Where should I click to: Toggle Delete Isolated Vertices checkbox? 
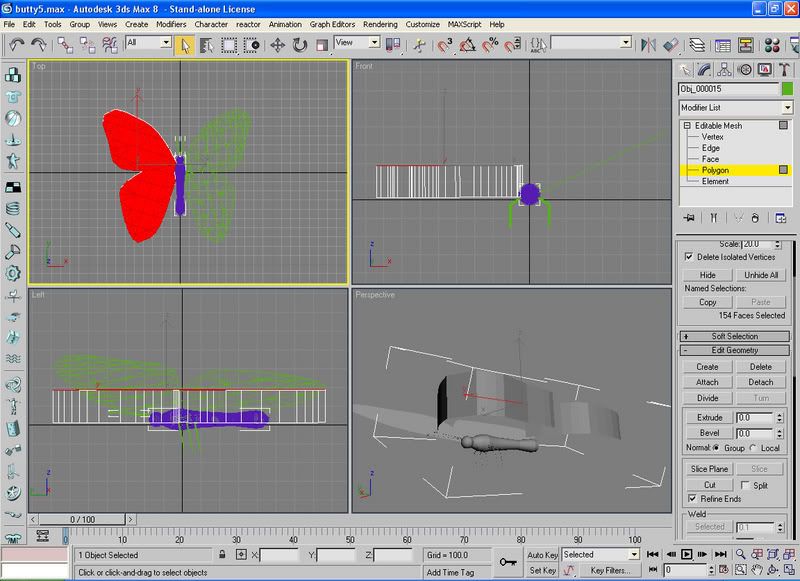(x=687, y=257)
